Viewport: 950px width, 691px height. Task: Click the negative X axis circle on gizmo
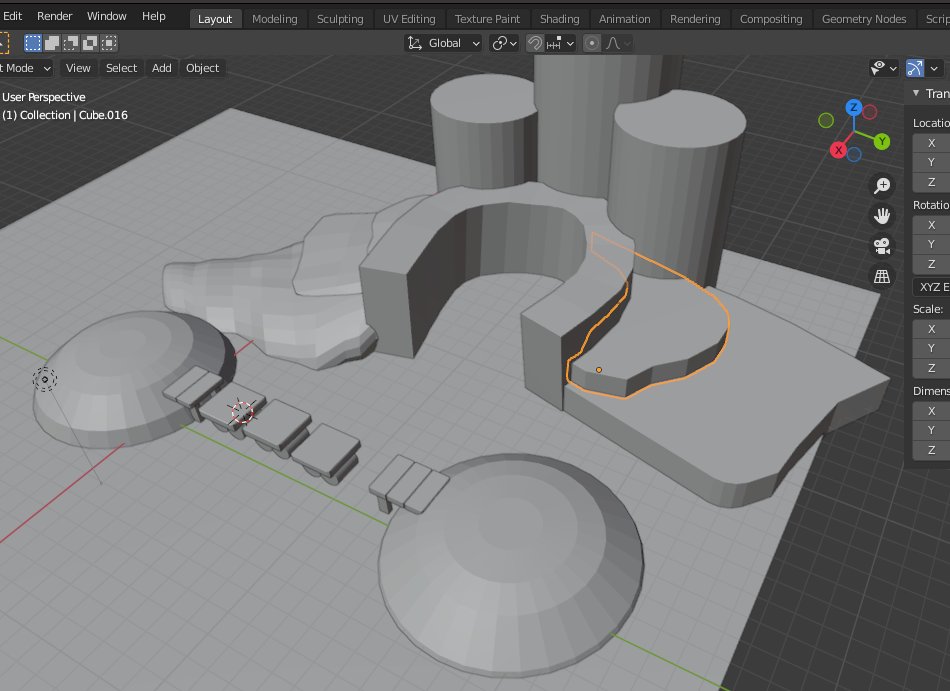pyautogui.click(x=869, y=112)
